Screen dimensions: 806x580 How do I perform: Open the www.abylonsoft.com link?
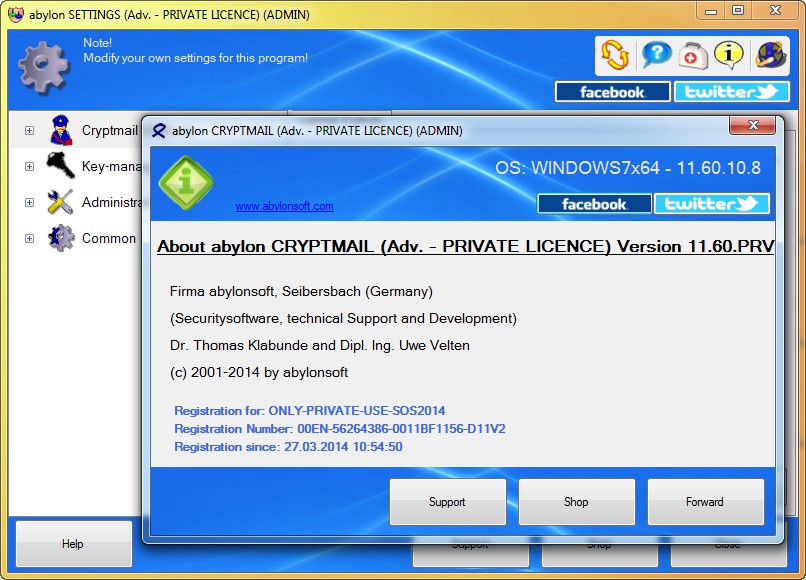pyautogui.click(x=284, y=206)
